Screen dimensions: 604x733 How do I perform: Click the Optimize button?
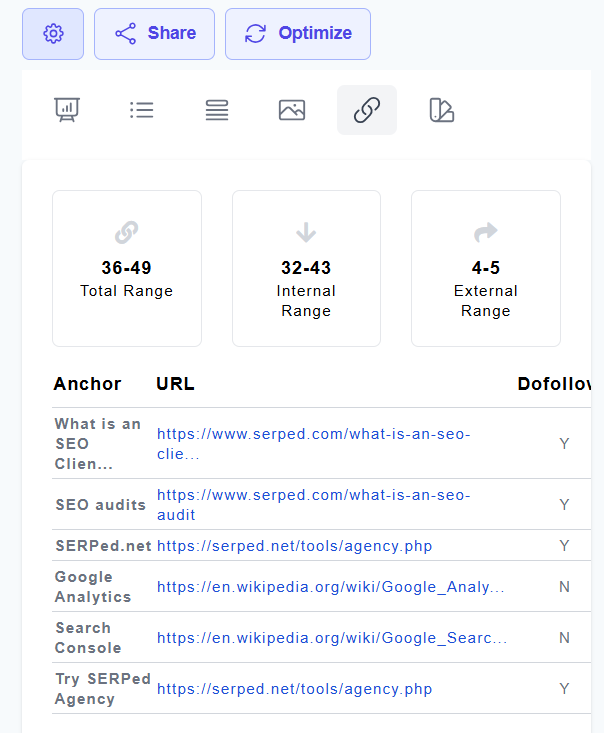(298, 34)
